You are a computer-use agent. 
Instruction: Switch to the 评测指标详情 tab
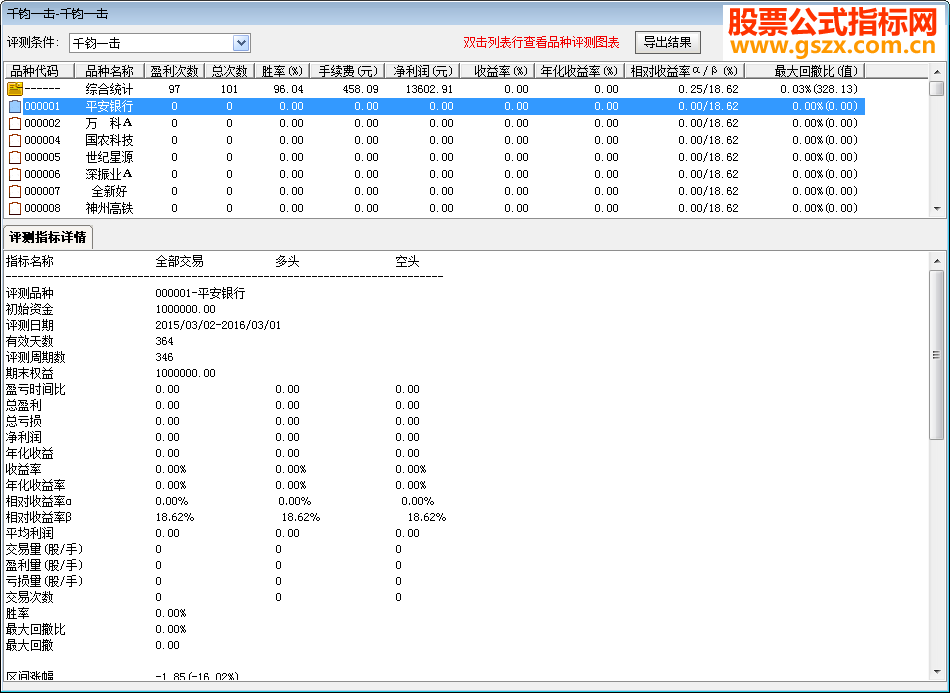coord(48,237)
